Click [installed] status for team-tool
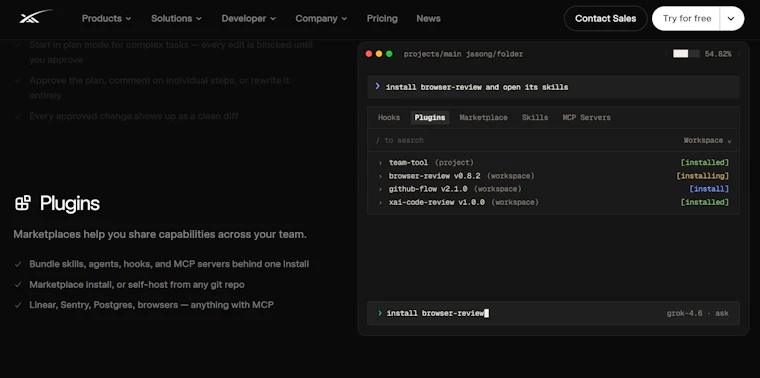The image size is (760, 378). (705, 163)
